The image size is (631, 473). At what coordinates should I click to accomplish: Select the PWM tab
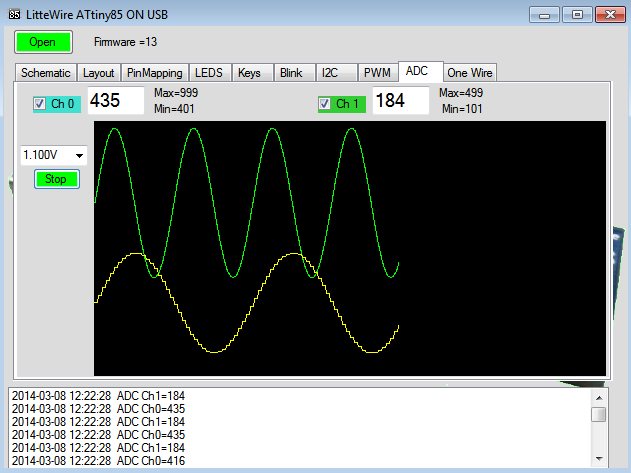tap(377, 73)
